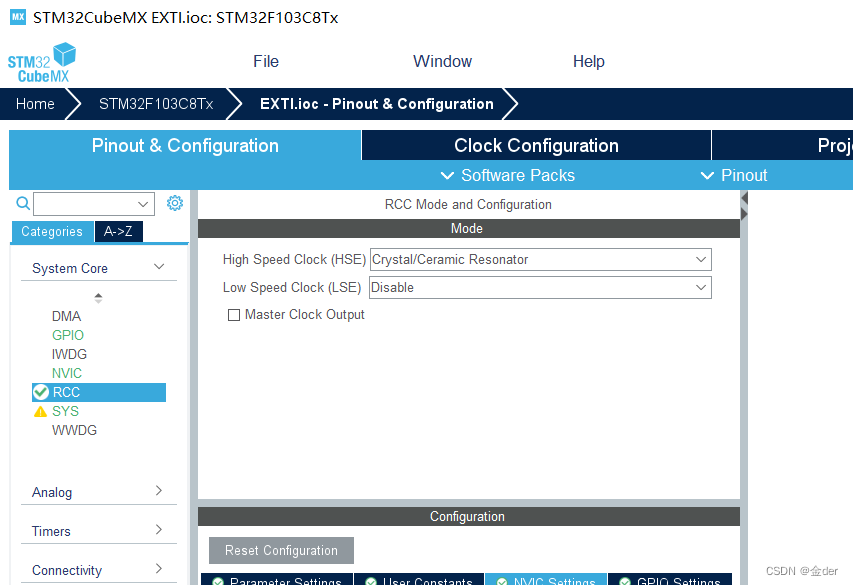Select the Categories tab
This screenshot has height=585, width=853.
(x=52, y=231)
